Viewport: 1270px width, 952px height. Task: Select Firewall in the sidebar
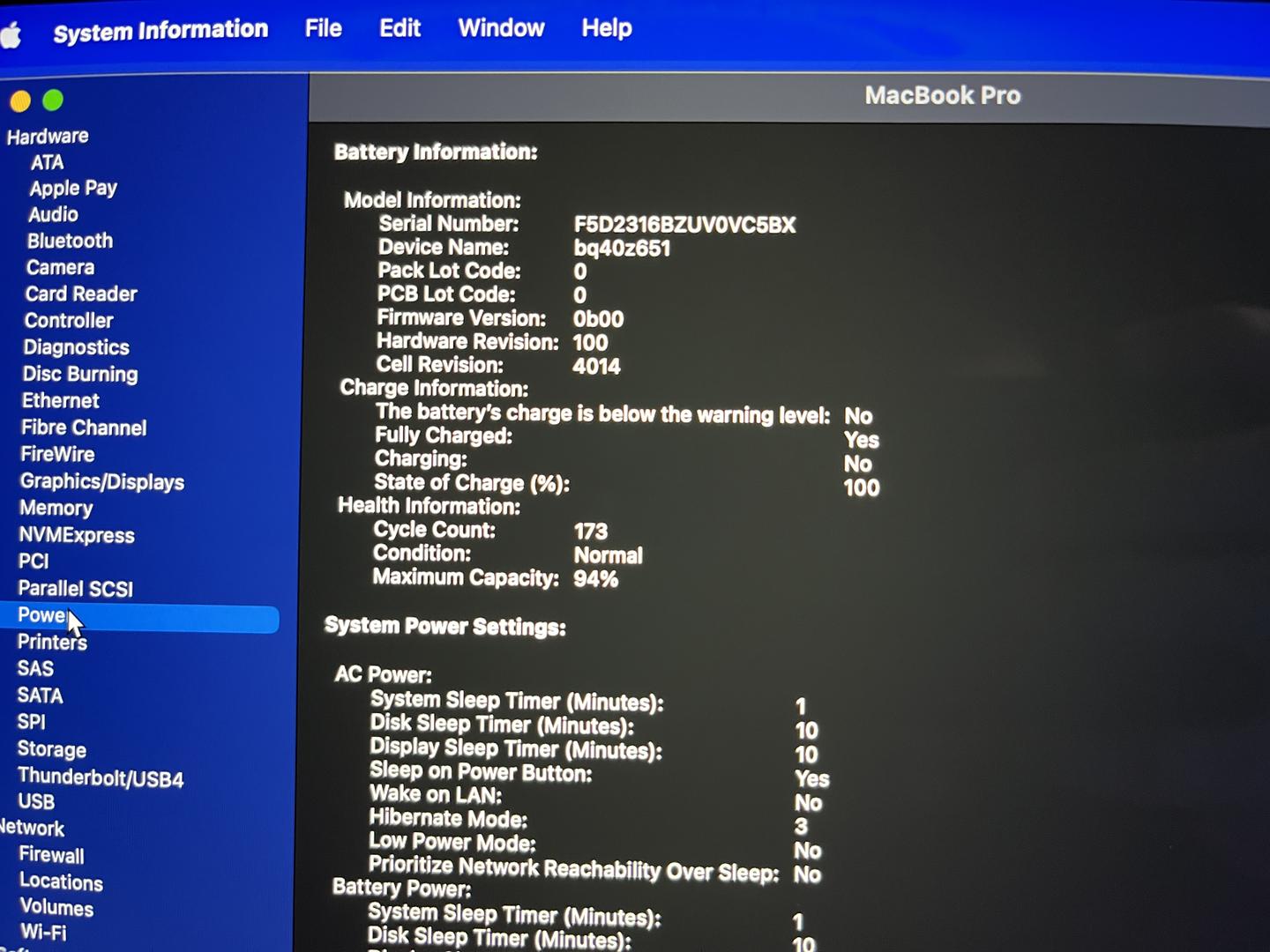point(52,856)
